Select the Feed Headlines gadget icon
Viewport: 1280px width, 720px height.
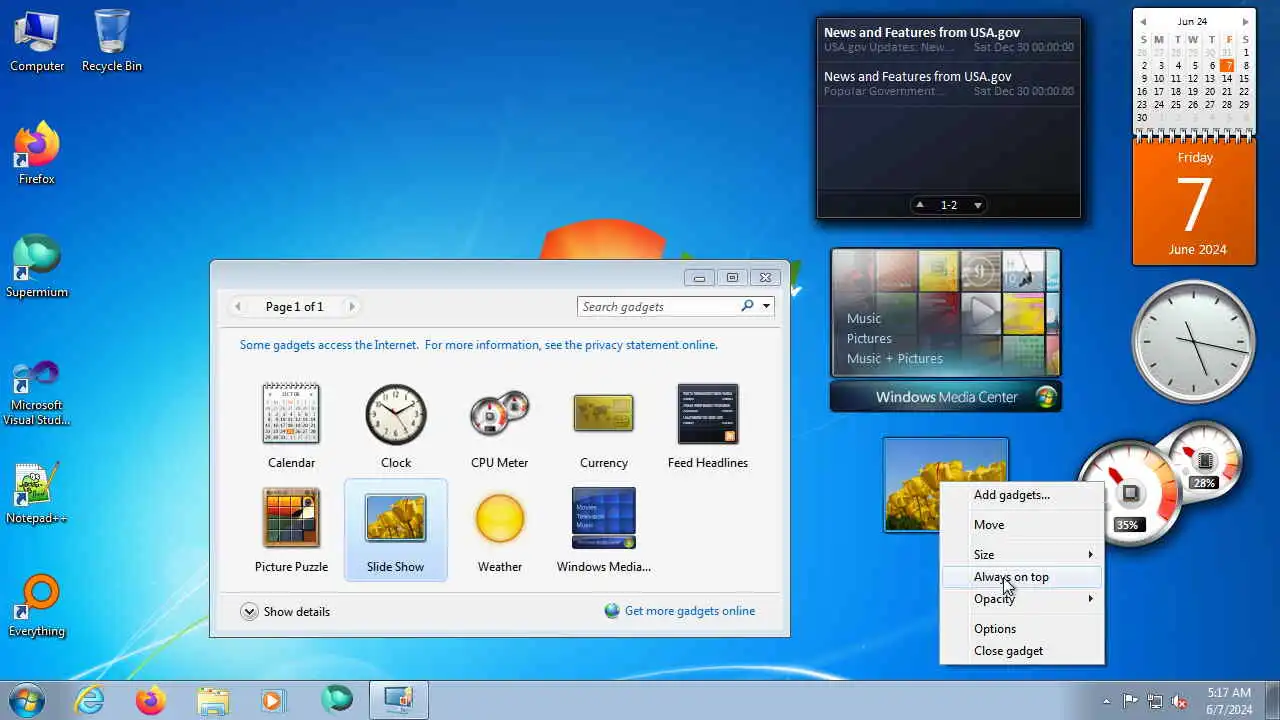tap(708, 414)
